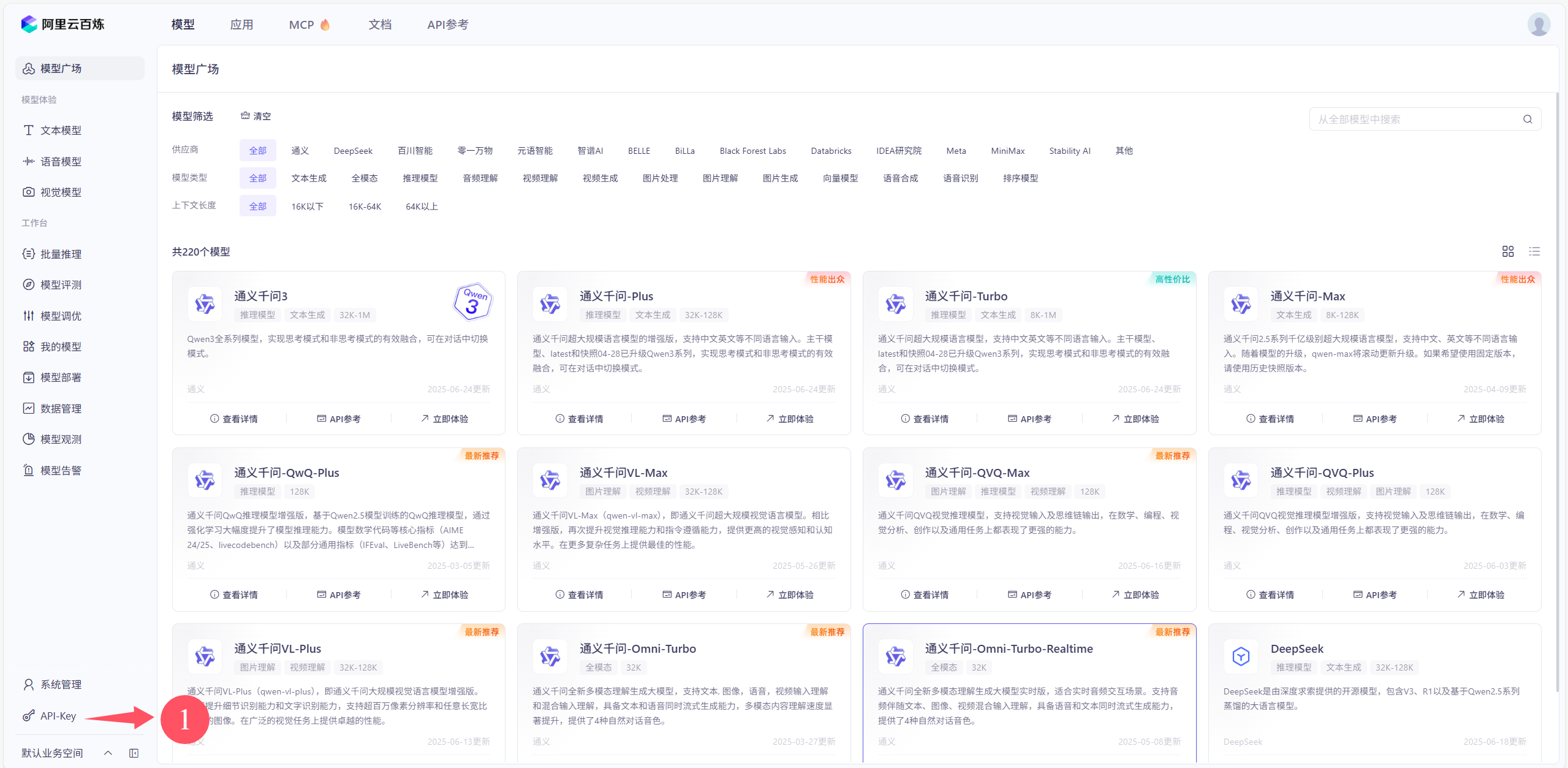Switch to list view layout
The image size is (1568, 768).
1534,251
